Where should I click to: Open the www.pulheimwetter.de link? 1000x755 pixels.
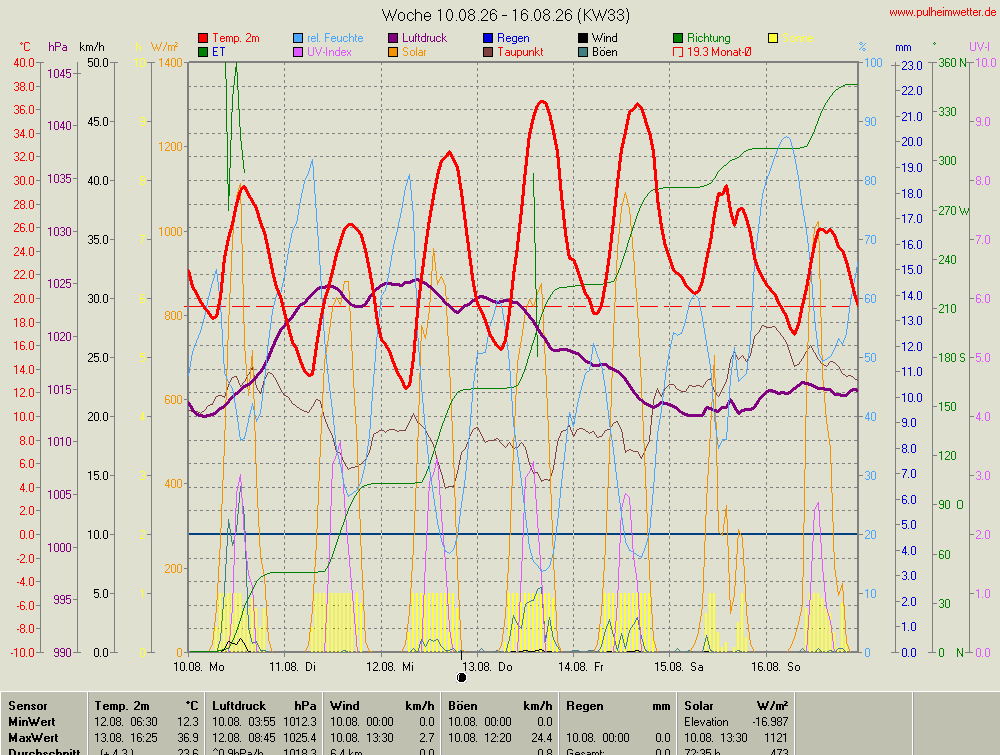[x=942, y=12]
